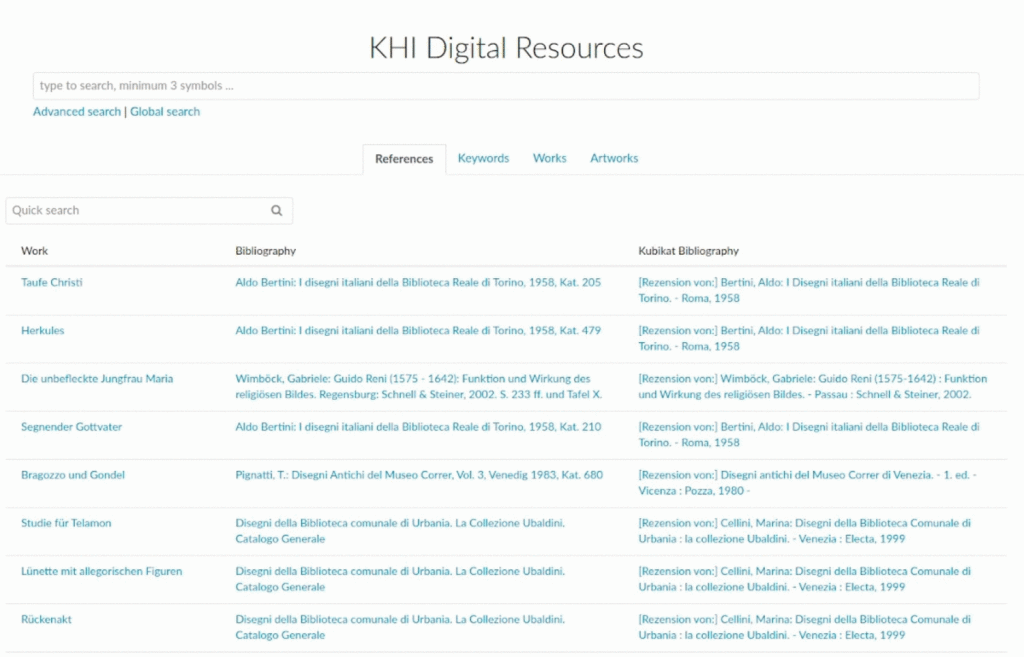Image resolution: width=1024 pixels, height=657 pixels.
Task: Open Kubikat Bertini entry in Herkules row
Action: 809,338
